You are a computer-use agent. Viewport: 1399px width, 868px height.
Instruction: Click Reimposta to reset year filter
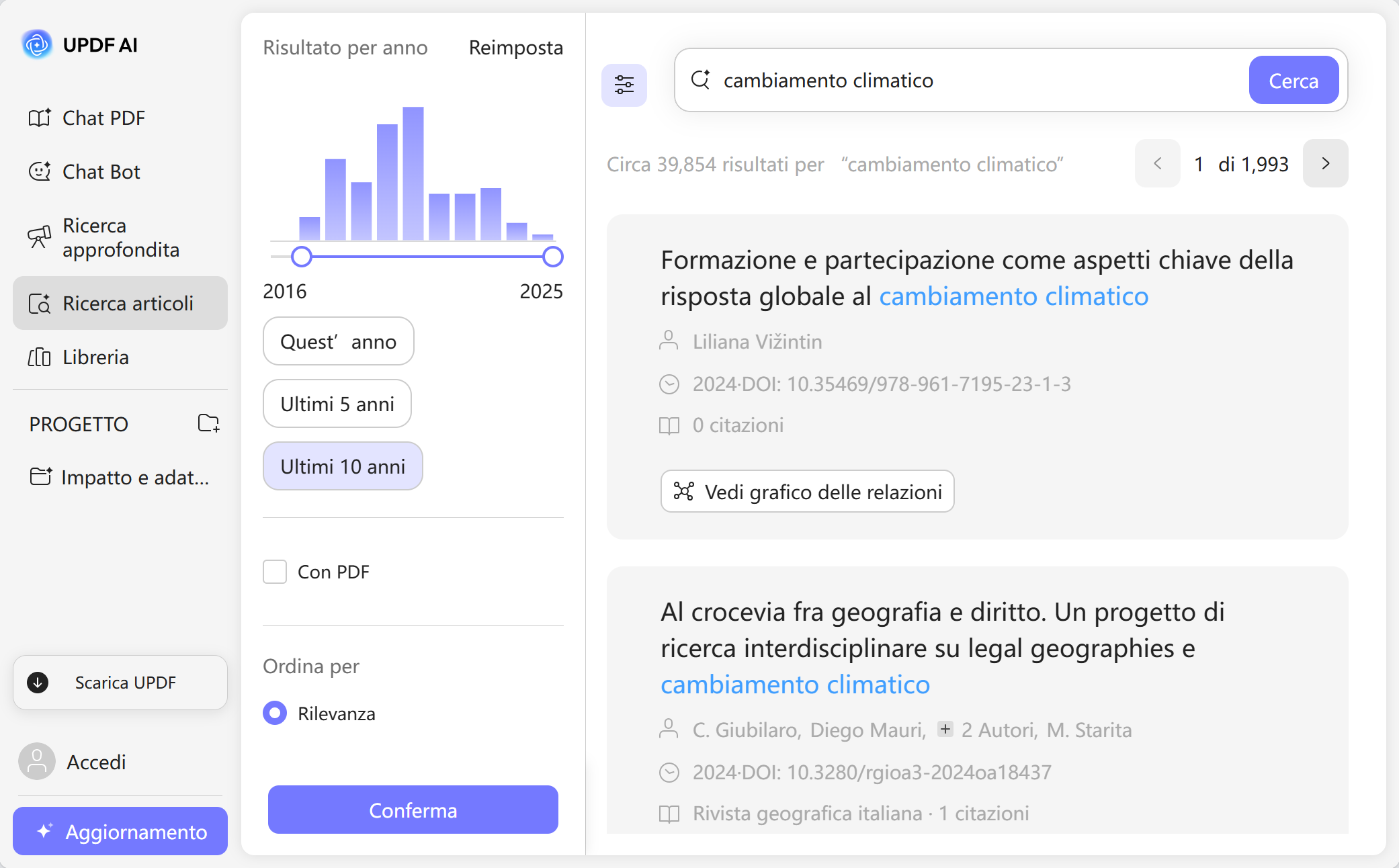tap(515, 48)
